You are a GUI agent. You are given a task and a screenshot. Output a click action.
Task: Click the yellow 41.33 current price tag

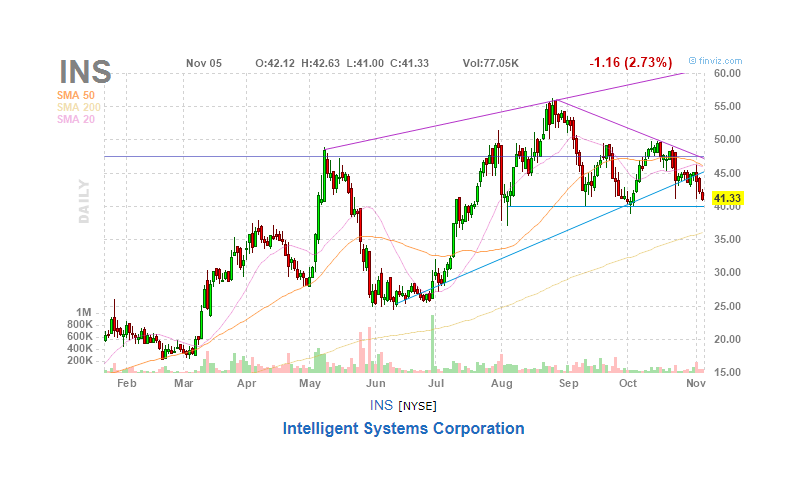pos(728,198)
